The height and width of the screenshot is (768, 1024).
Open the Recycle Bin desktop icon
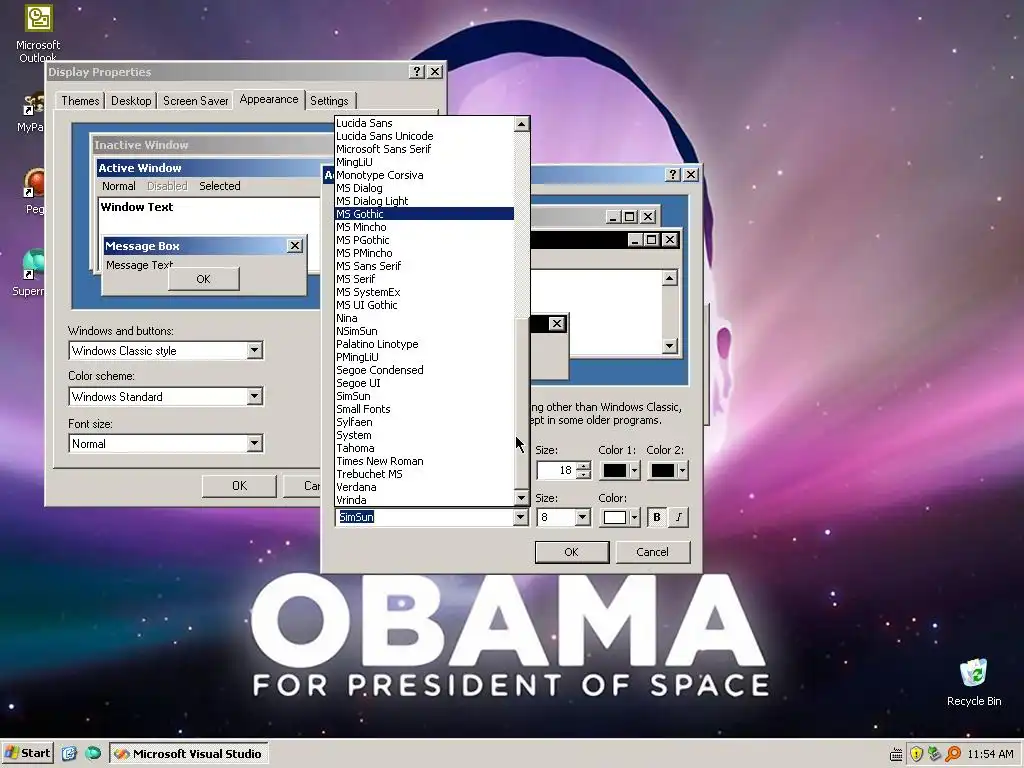click(974, 682)
